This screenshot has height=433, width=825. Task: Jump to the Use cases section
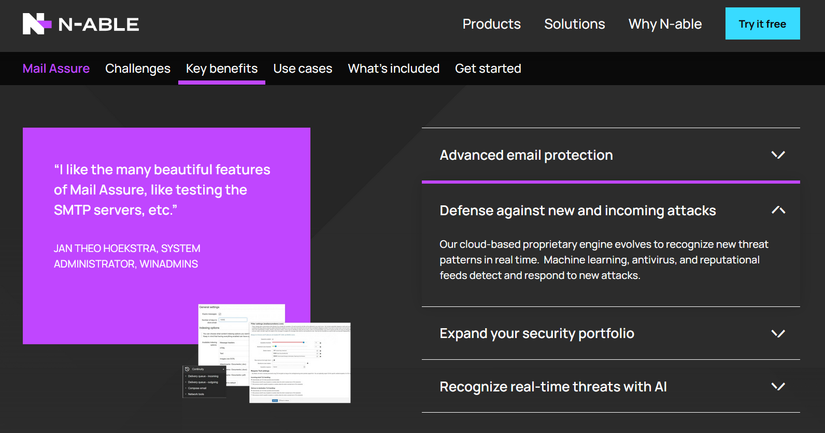point(303,68)
